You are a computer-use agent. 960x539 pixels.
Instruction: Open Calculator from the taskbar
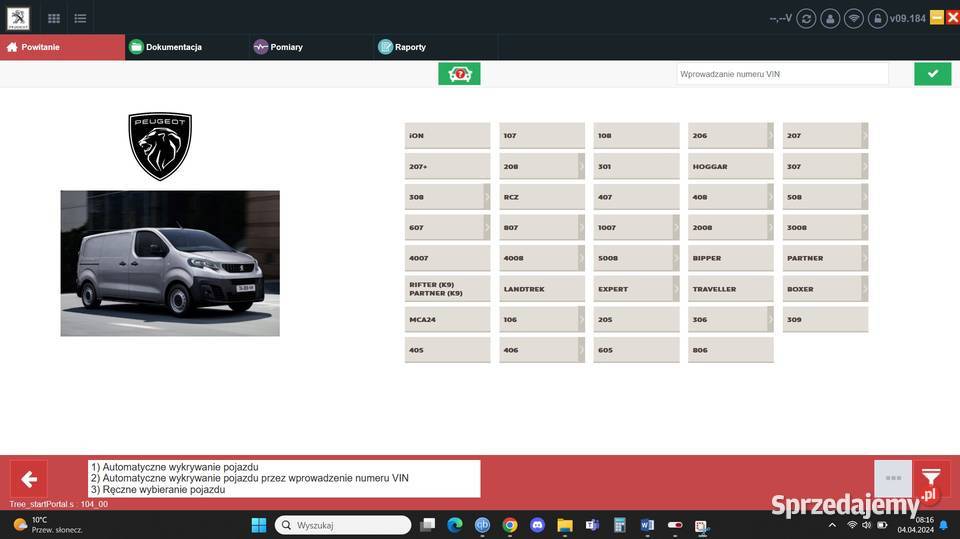tap(620, 525)
